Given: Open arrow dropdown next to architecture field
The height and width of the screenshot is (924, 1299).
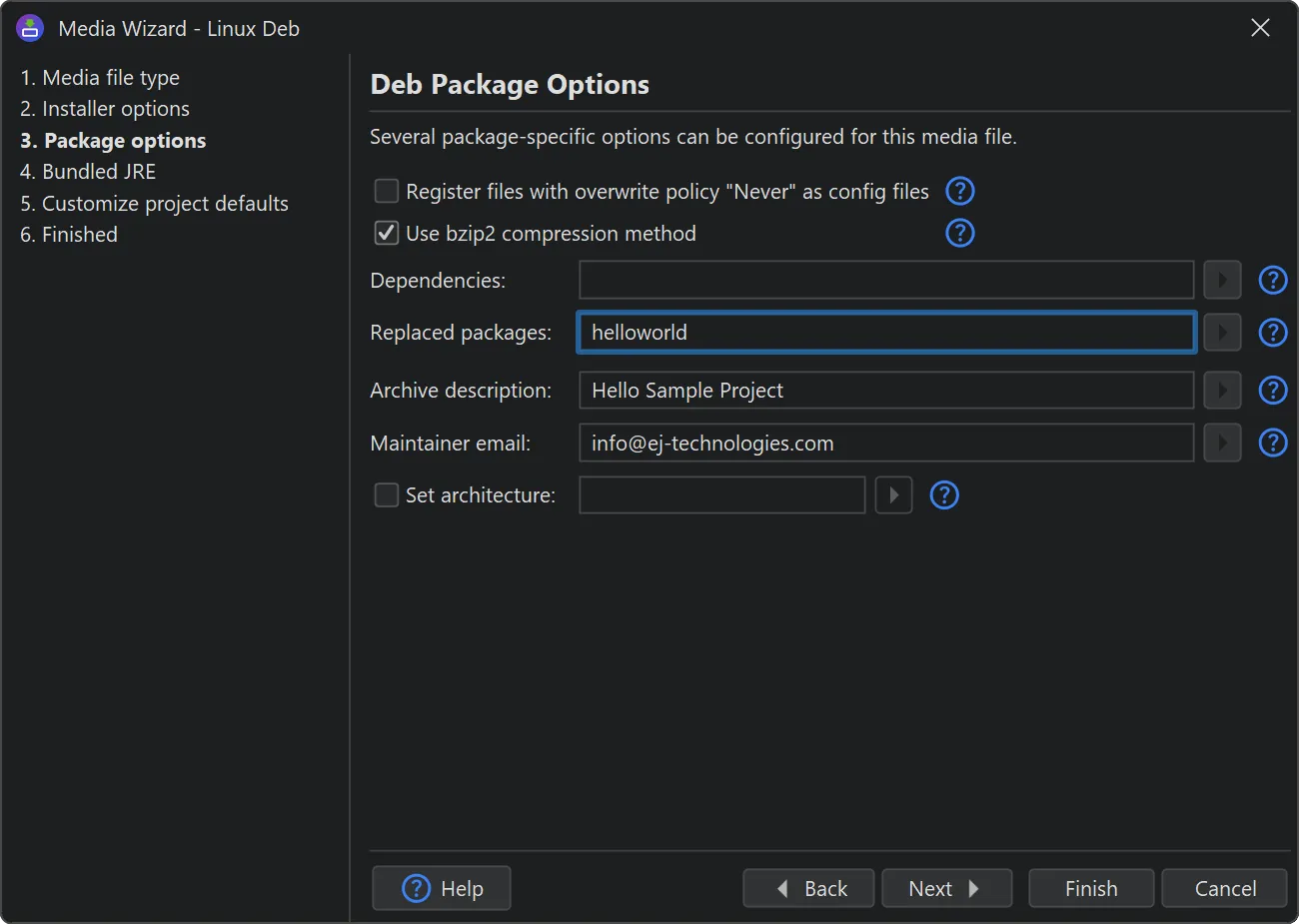Looking at the screenshot, I should pos(893,495).
